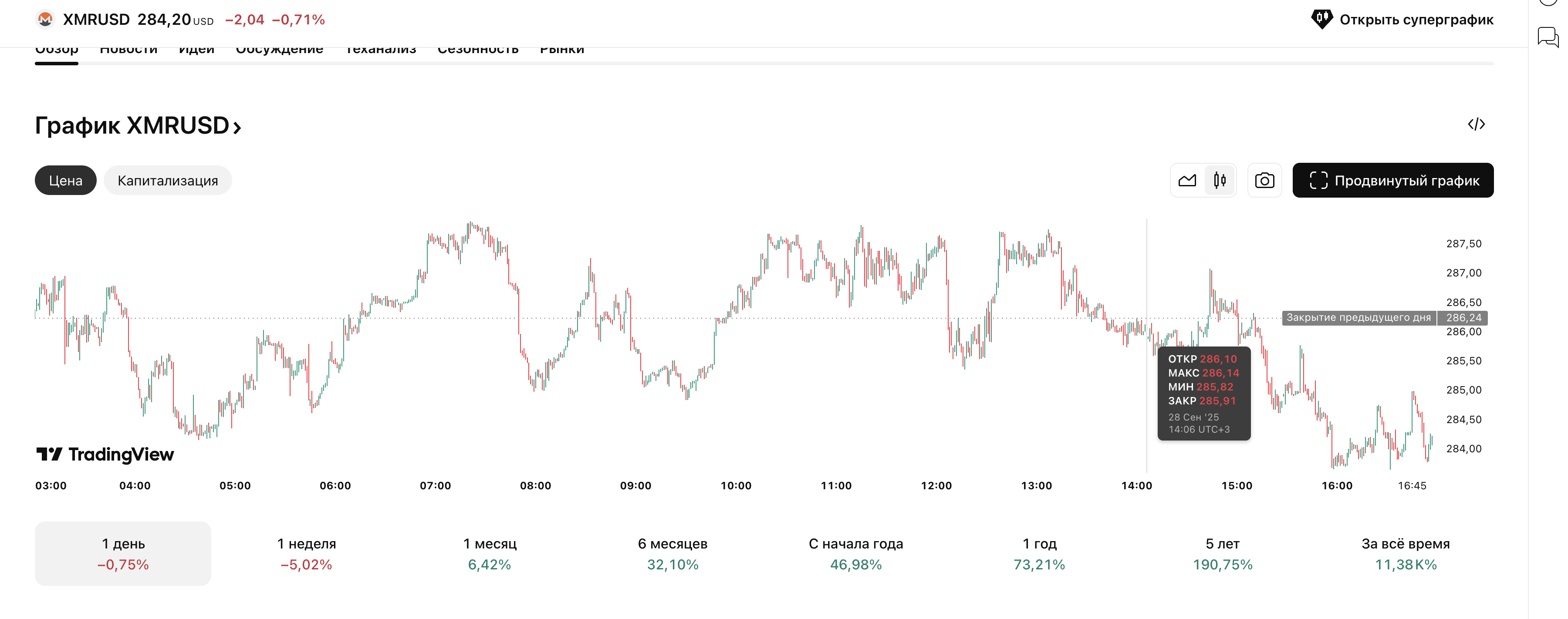Take chart snapshot with camera icon

[x=1264, y=181]
